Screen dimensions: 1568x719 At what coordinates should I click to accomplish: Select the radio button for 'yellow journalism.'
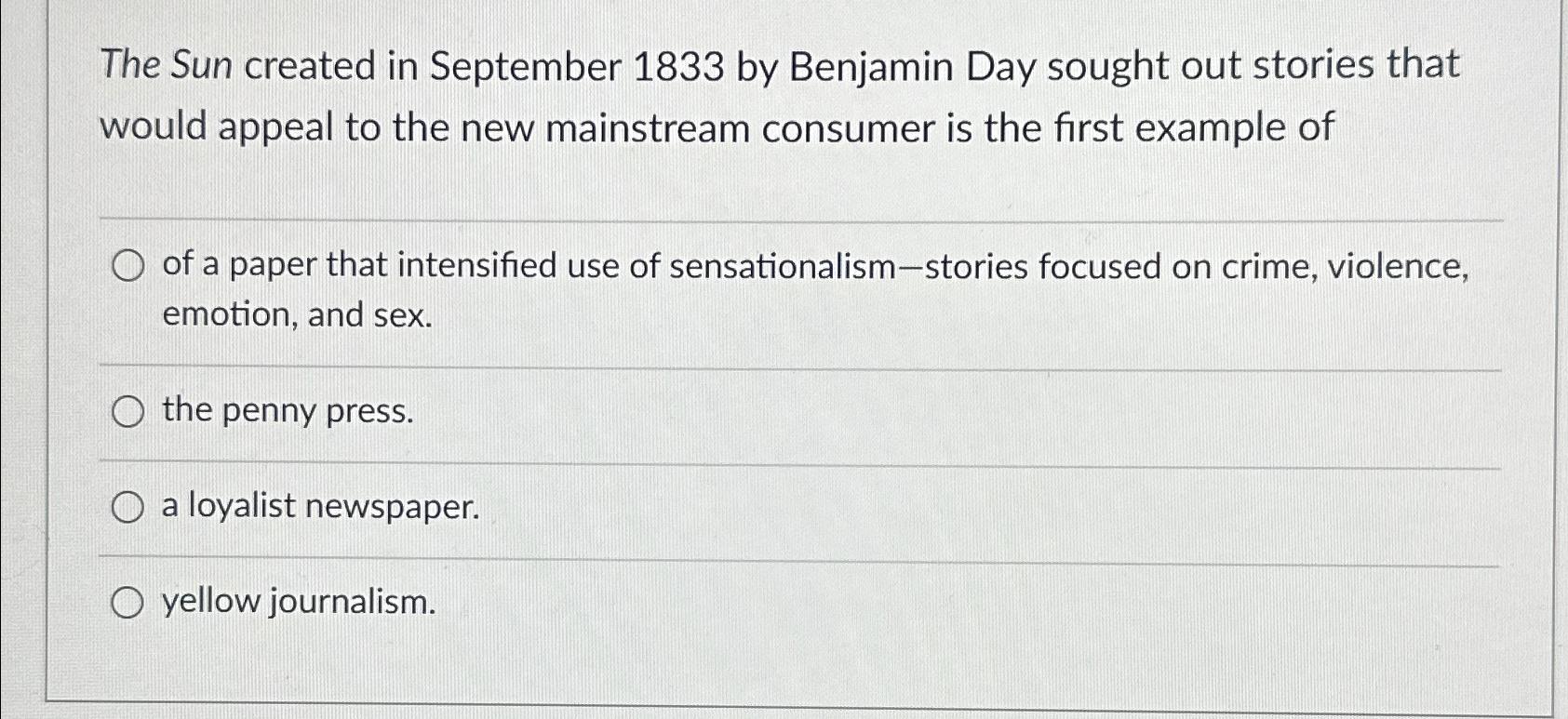(x=128, y=603)
